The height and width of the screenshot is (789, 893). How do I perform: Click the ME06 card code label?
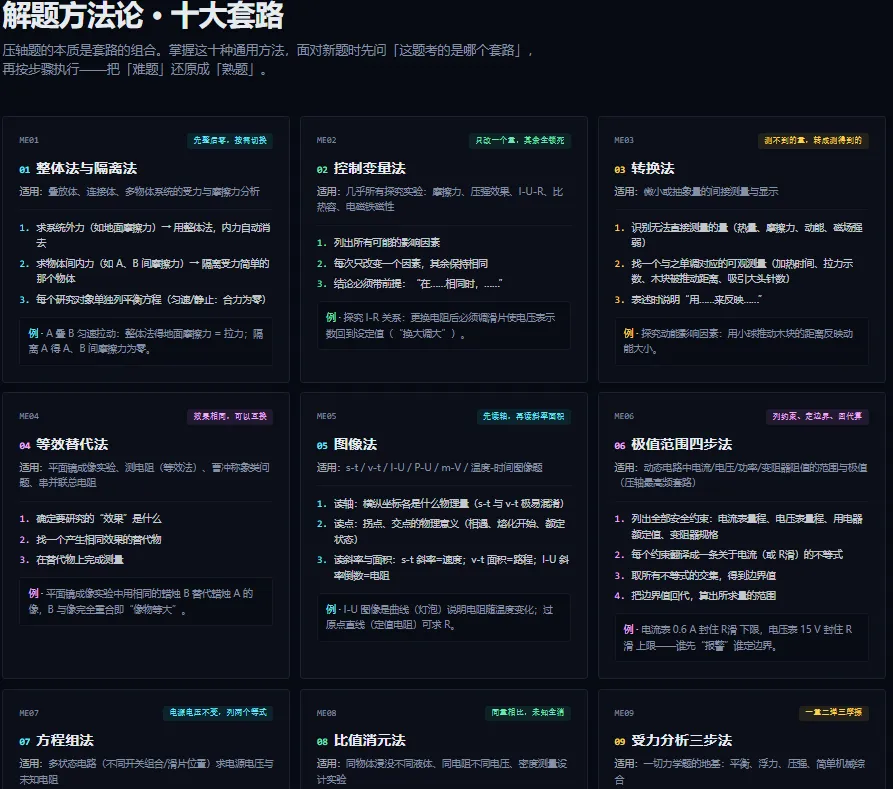[x=624, y=416]
